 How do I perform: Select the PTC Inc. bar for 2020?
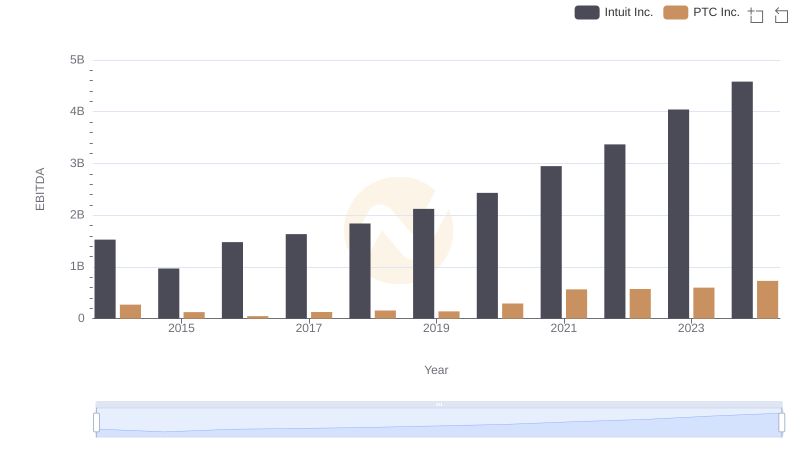(x=513, y=311)
